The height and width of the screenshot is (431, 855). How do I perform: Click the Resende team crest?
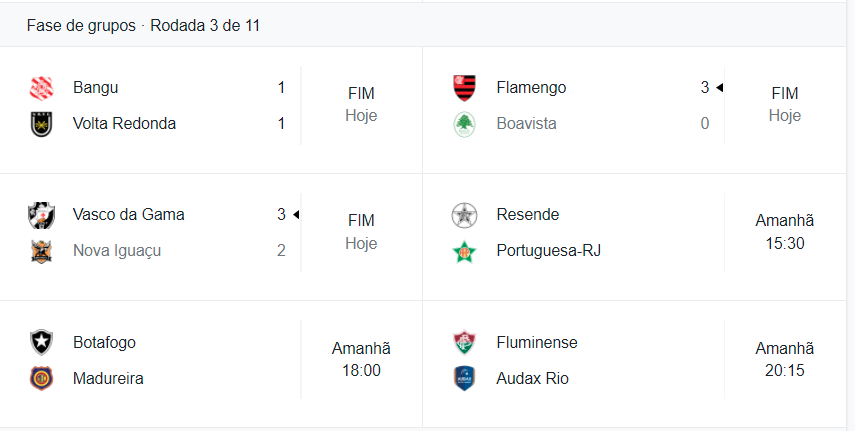click(x=464, y=215)
